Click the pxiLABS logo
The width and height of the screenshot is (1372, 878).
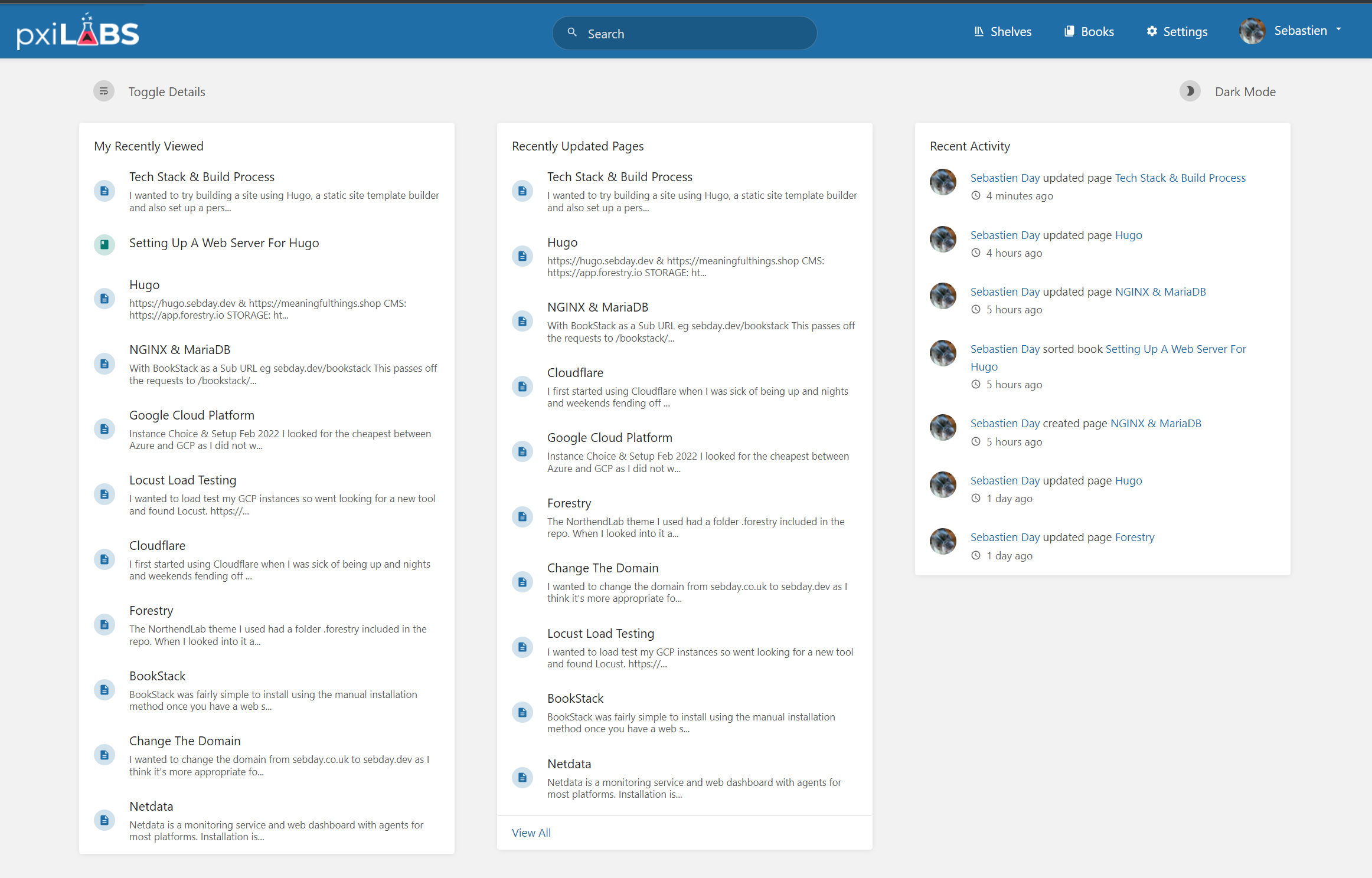click(x=78, y=32)
